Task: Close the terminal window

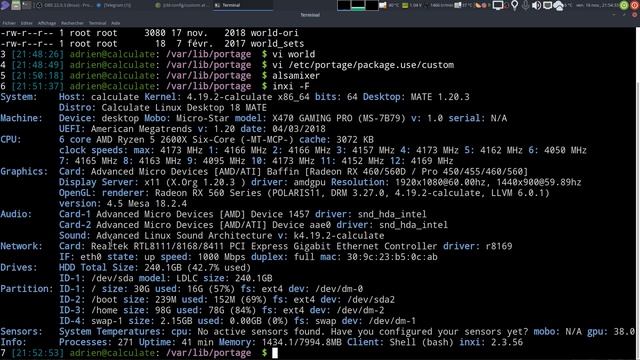Action: [634, 15]
